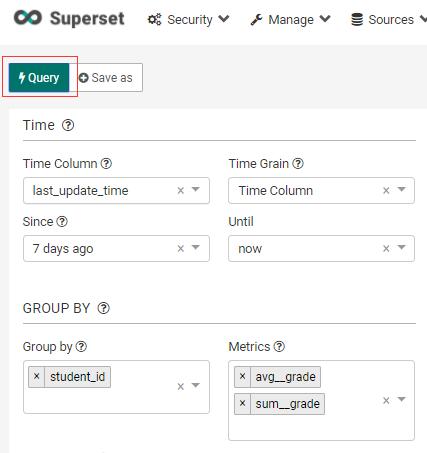This screenshot has height=453, width=427.
Task: Clear the last_update_time selection
Action: 181,190
